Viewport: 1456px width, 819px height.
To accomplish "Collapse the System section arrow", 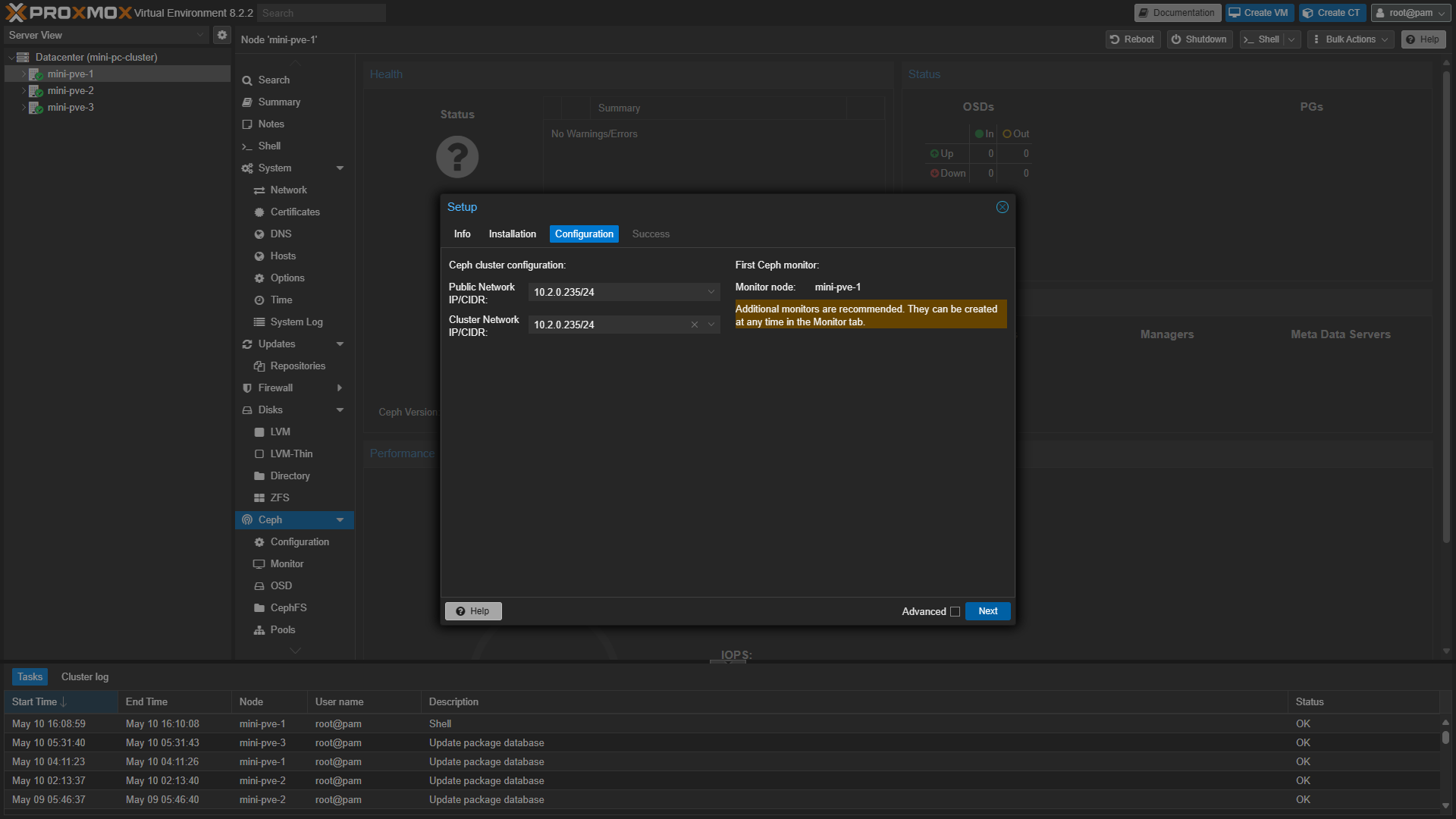I will tap(340, 168).
